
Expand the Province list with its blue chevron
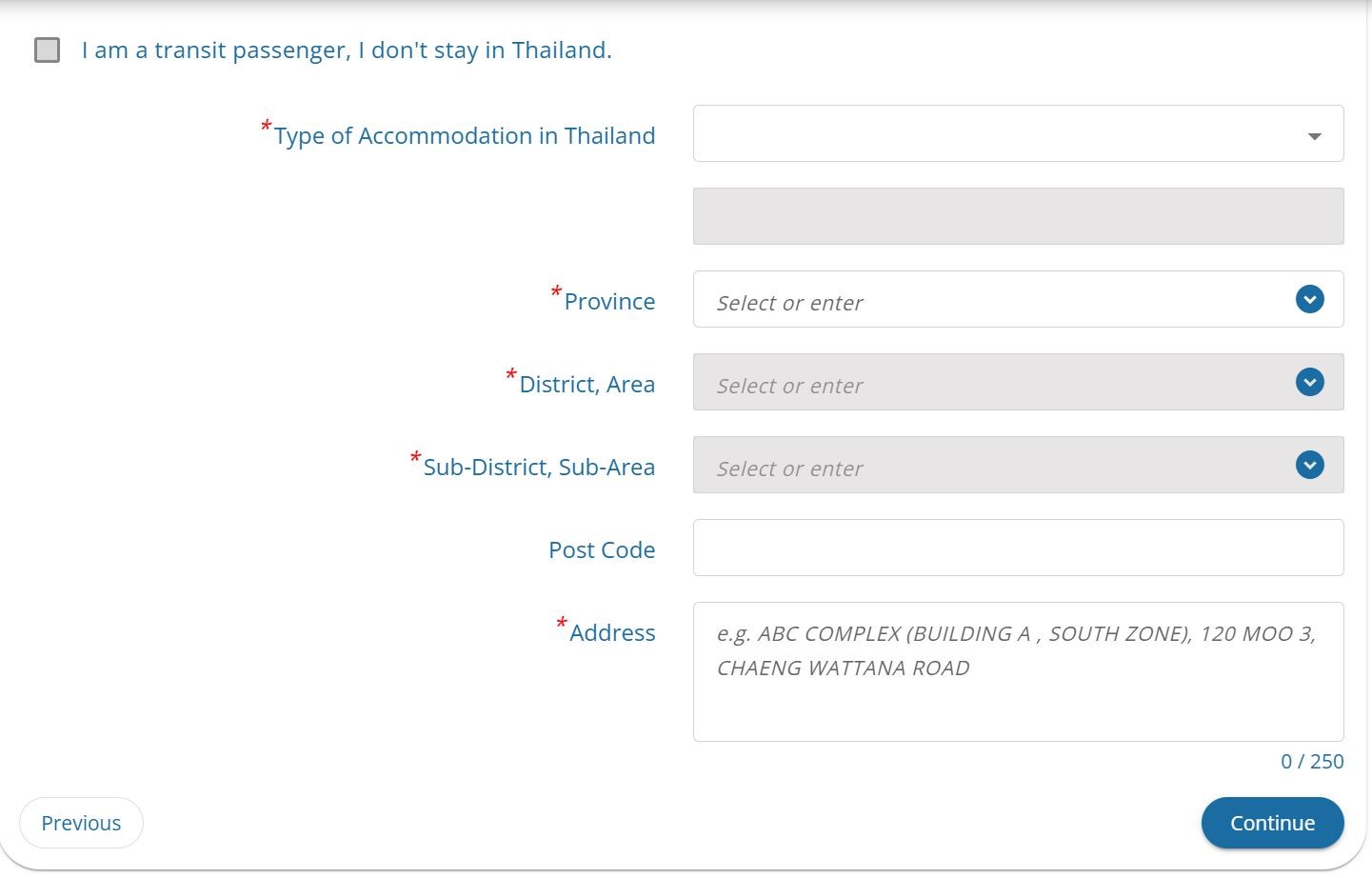click(x=1310, y=299)
